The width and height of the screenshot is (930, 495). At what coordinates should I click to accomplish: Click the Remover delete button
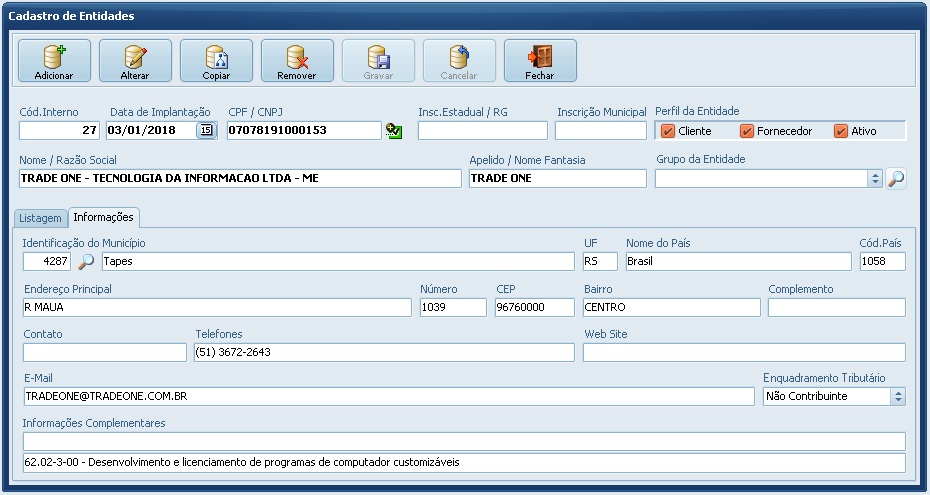(x=297, y=60)
